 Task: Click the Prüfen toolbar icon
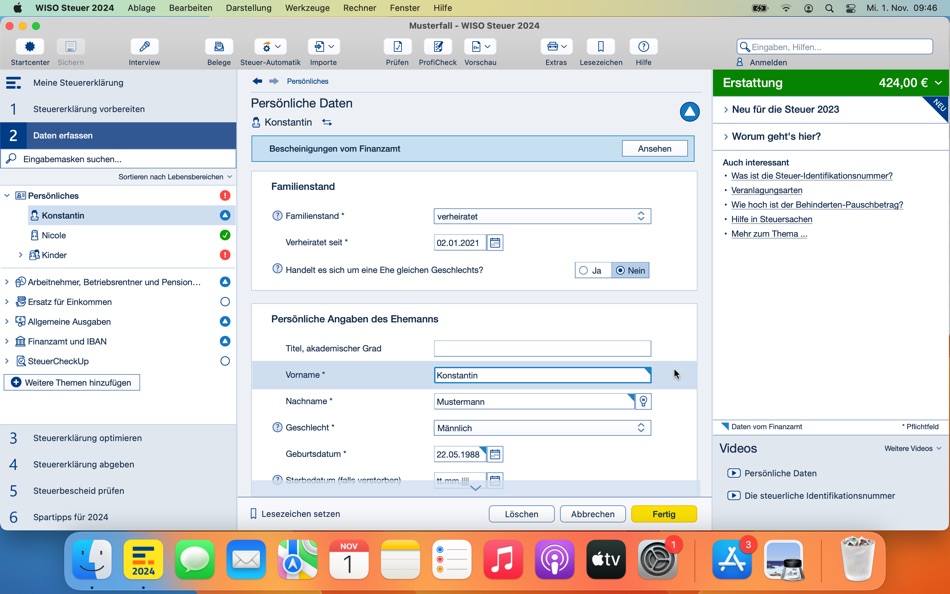click(x=397, y=47)
